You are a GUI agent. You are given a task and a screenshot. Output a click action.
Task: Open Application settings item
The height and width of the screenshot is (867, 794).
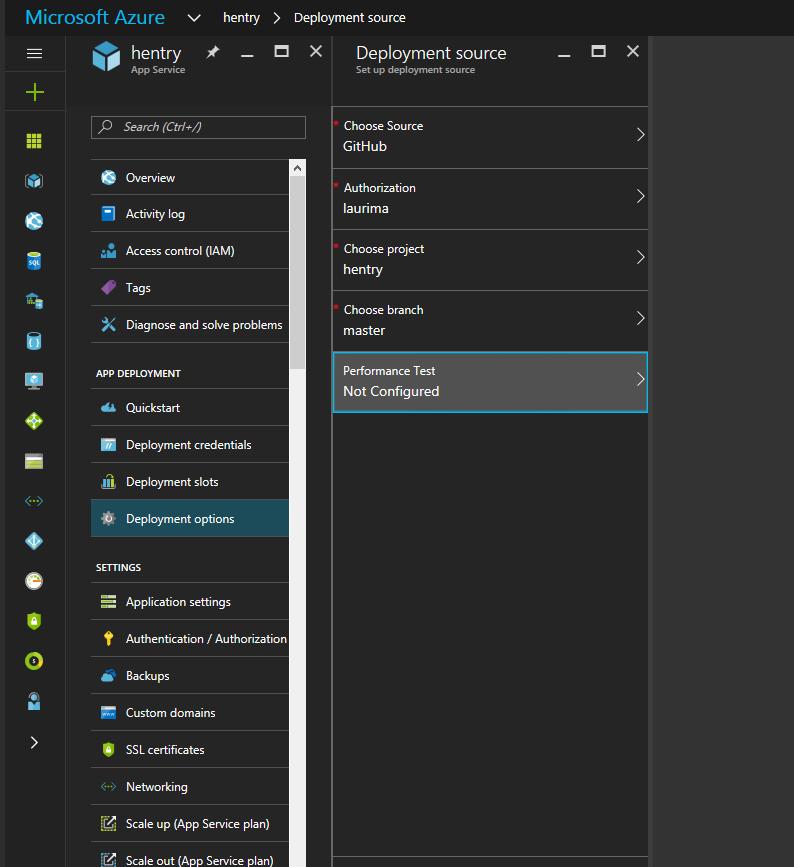click(190, 602)
